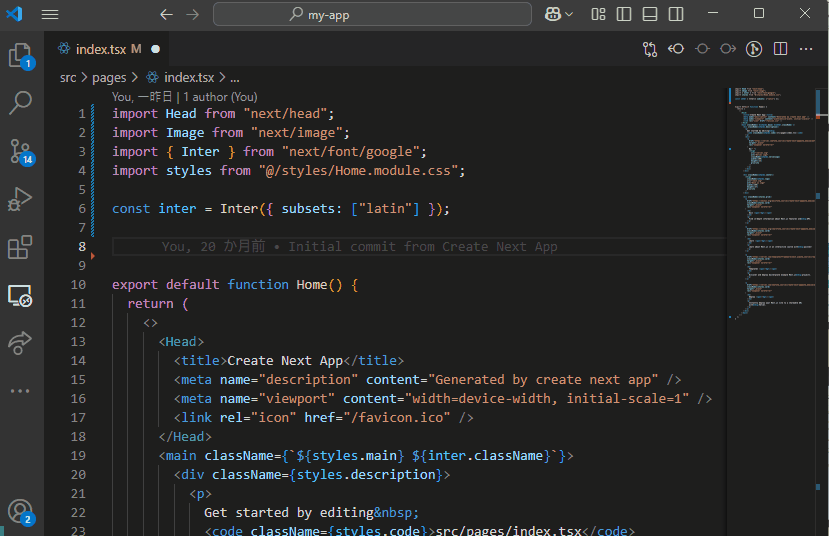
Task: Click the "@/styles/Home.module.css" string
Action: point(358,171)
